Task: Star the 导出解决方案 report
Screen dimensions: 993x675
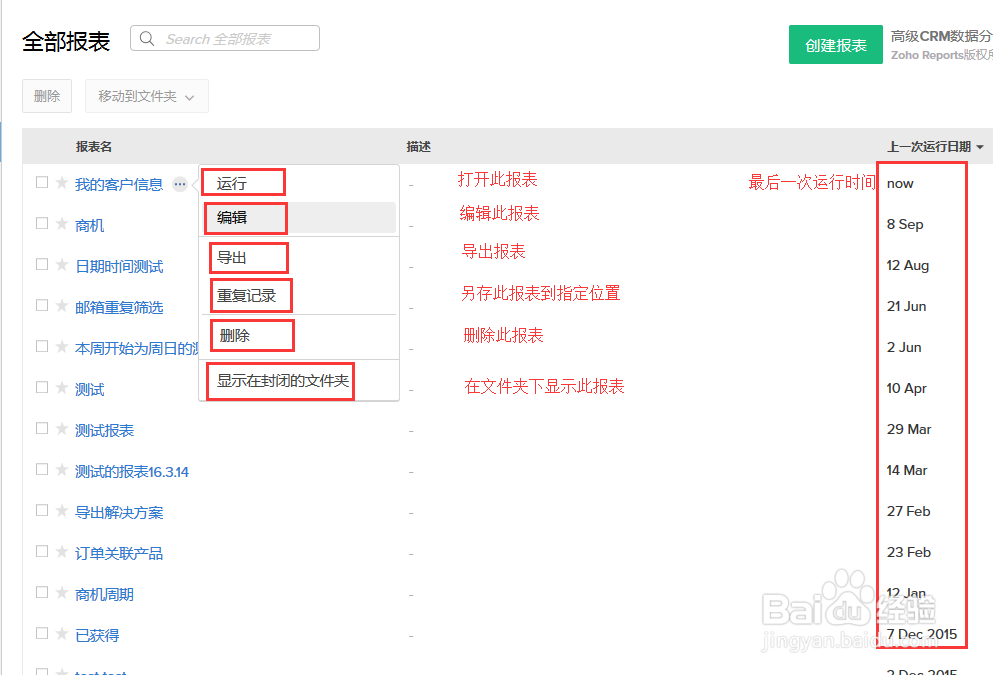Action: click(x=62, y=511)
